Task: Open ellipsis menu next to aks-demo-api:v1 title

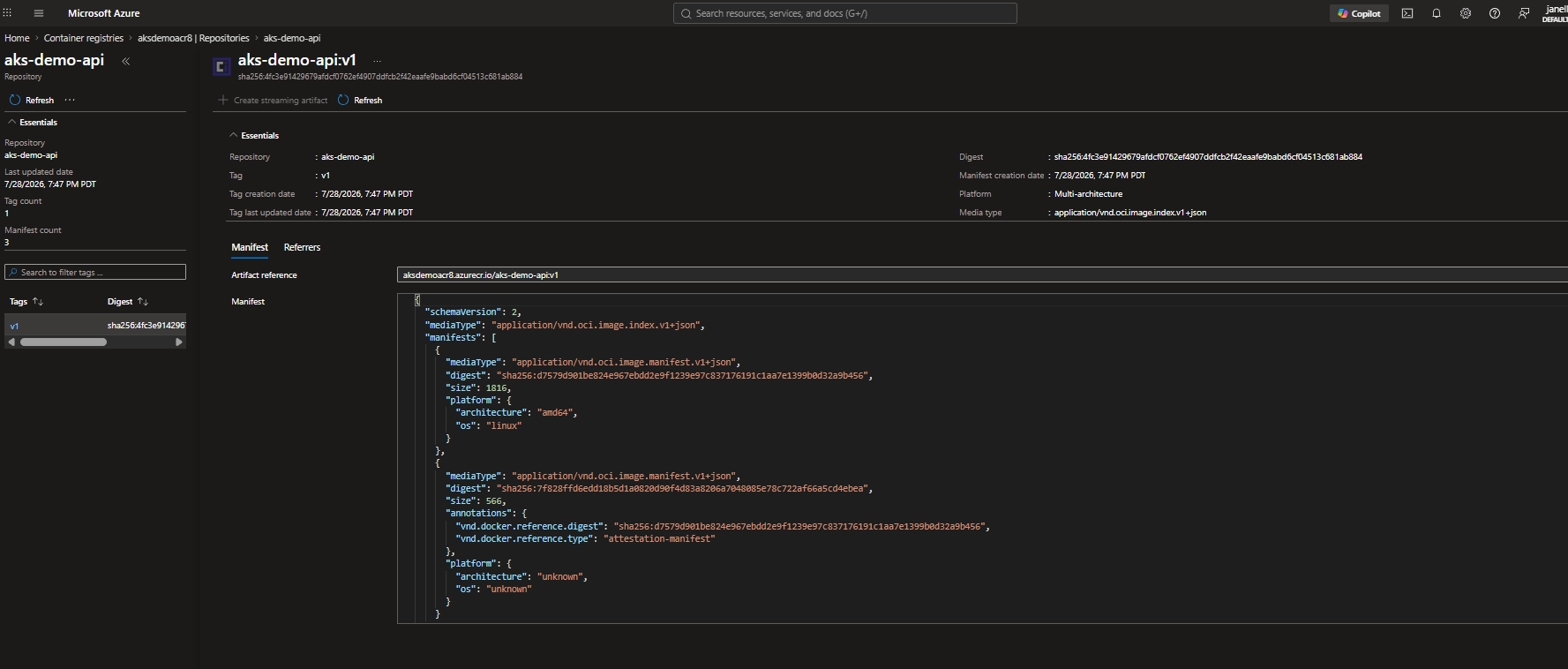Action: tap(377, 61)
